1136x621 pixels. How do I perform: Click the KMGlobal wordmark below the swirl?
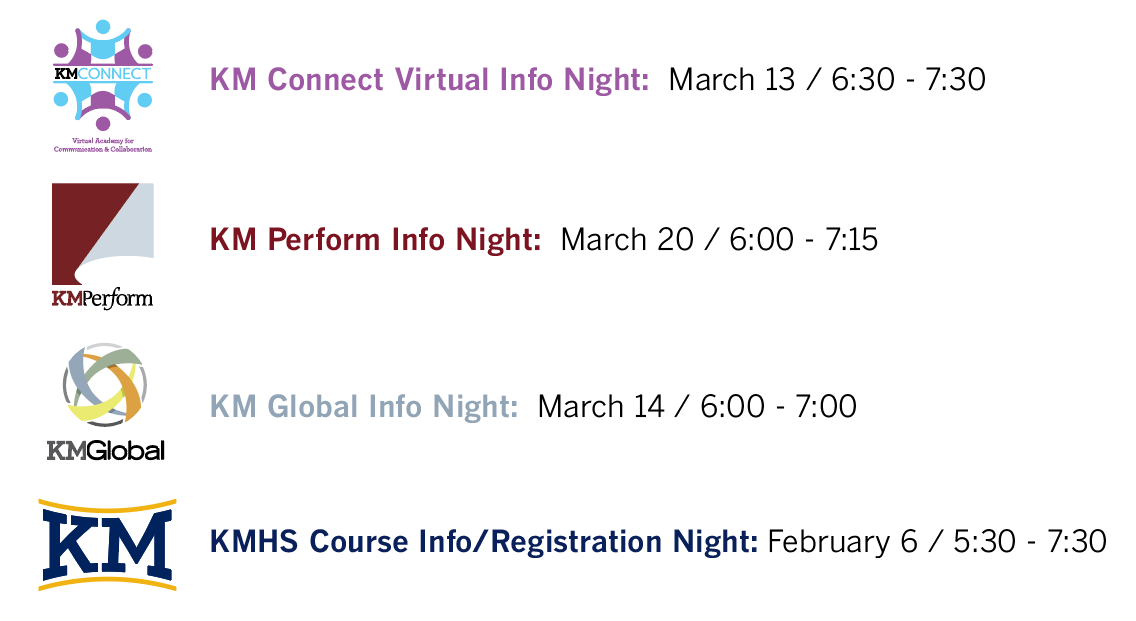click(105, 451)
